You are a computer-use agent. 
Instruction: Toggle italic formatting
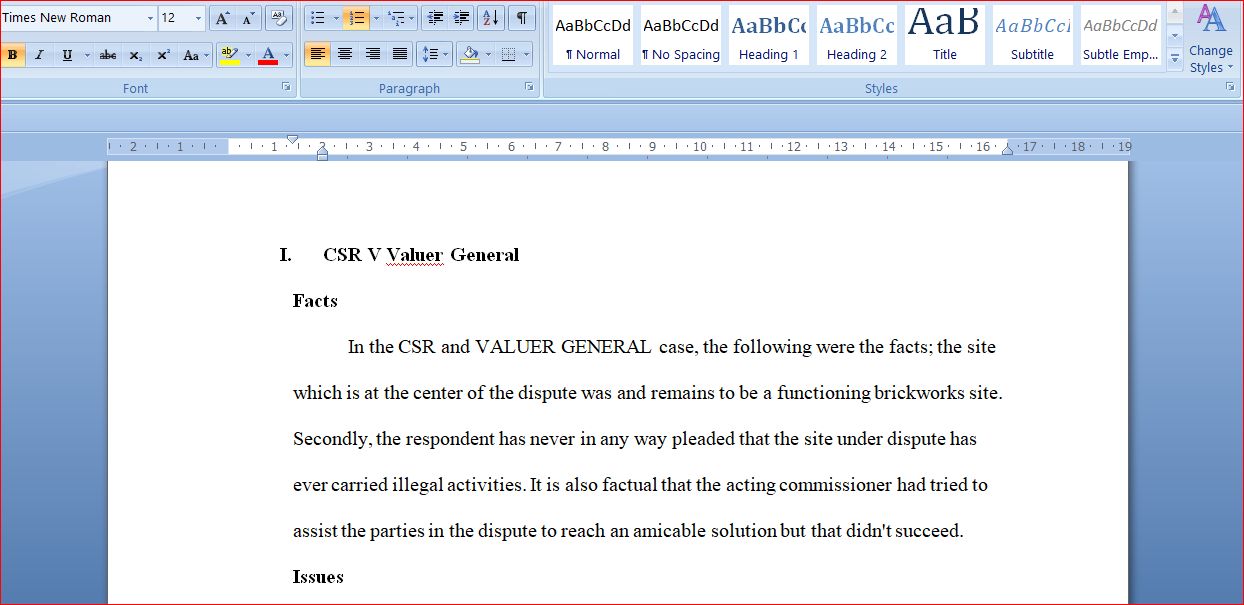(x=39, y=55)
